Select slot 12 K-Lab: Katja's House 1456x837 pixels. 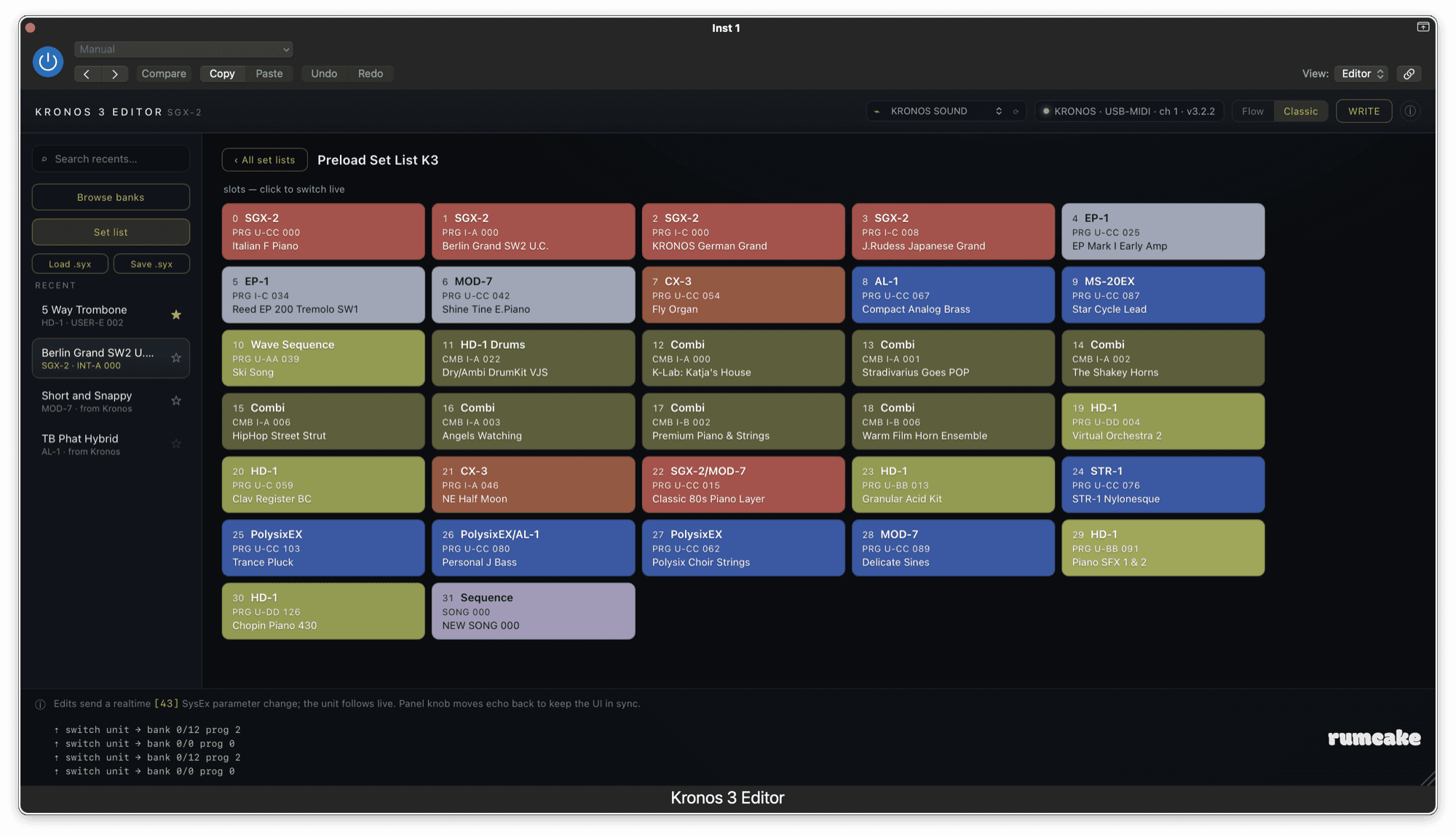743,358
